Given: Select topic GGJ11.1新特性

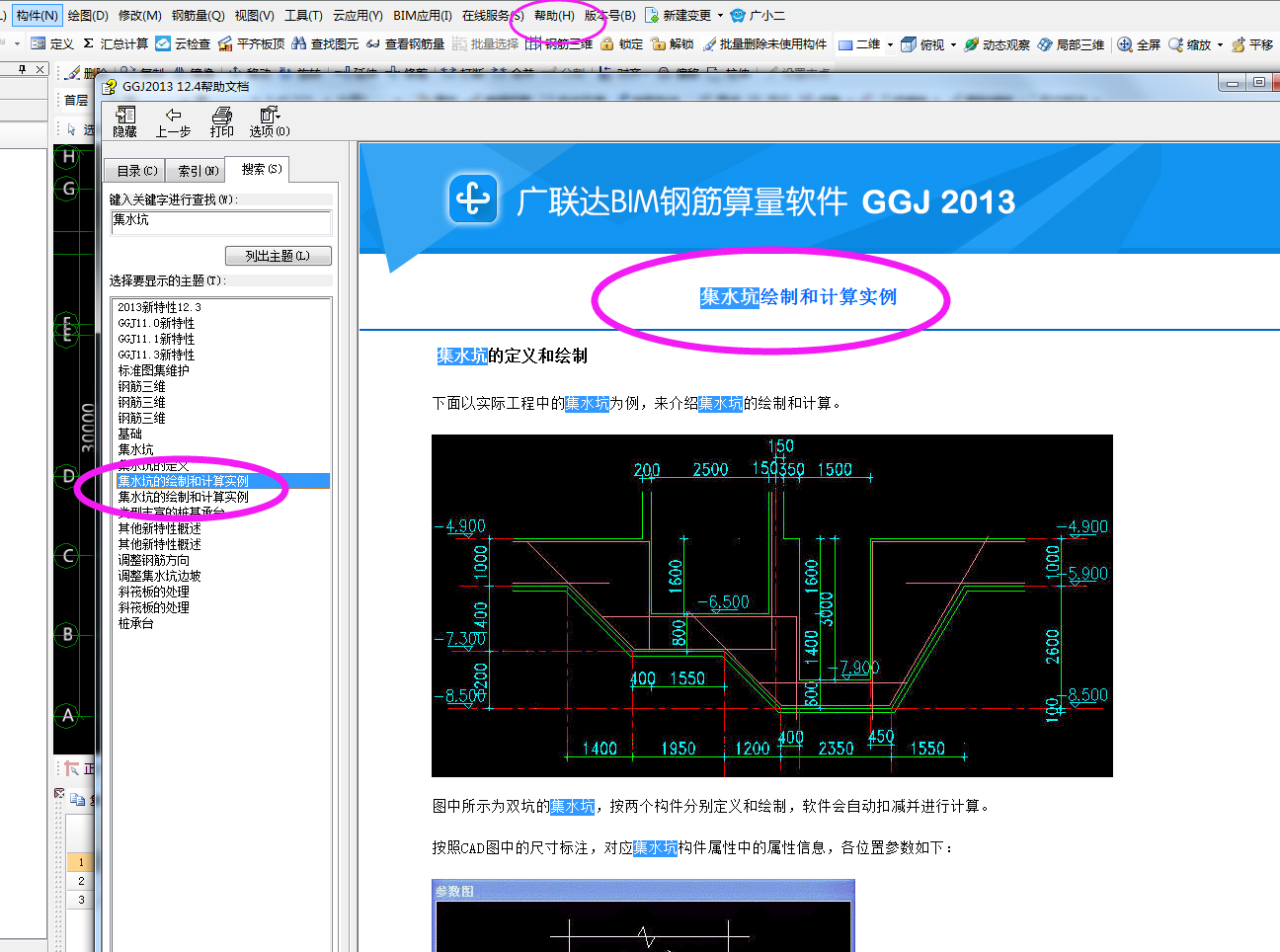Looking at the screenshot, I should pos(156,339).
